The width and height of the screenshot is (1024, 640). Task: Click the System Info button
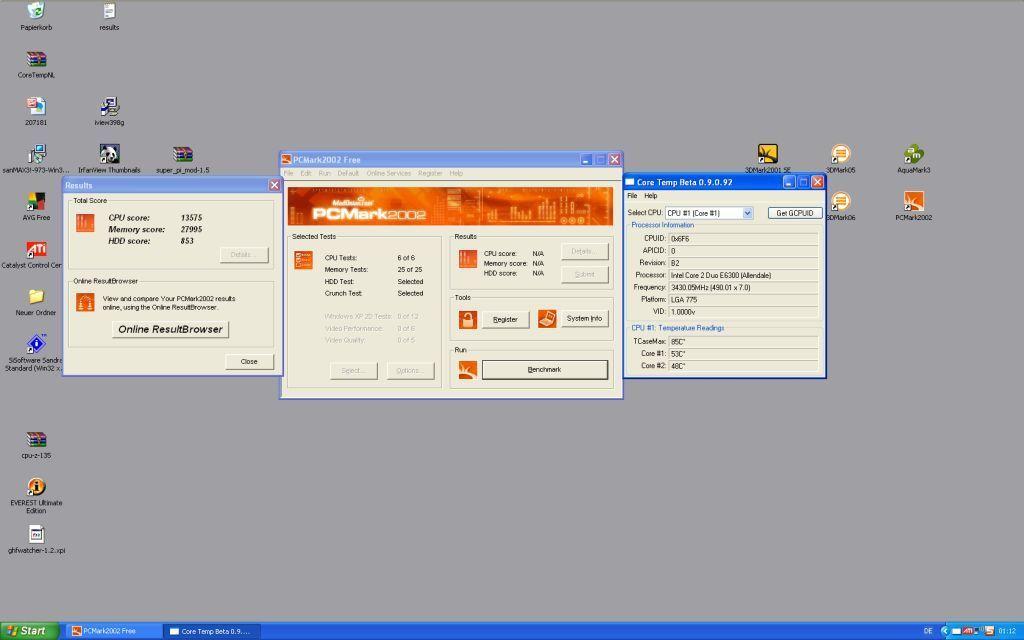coord(584,319)
